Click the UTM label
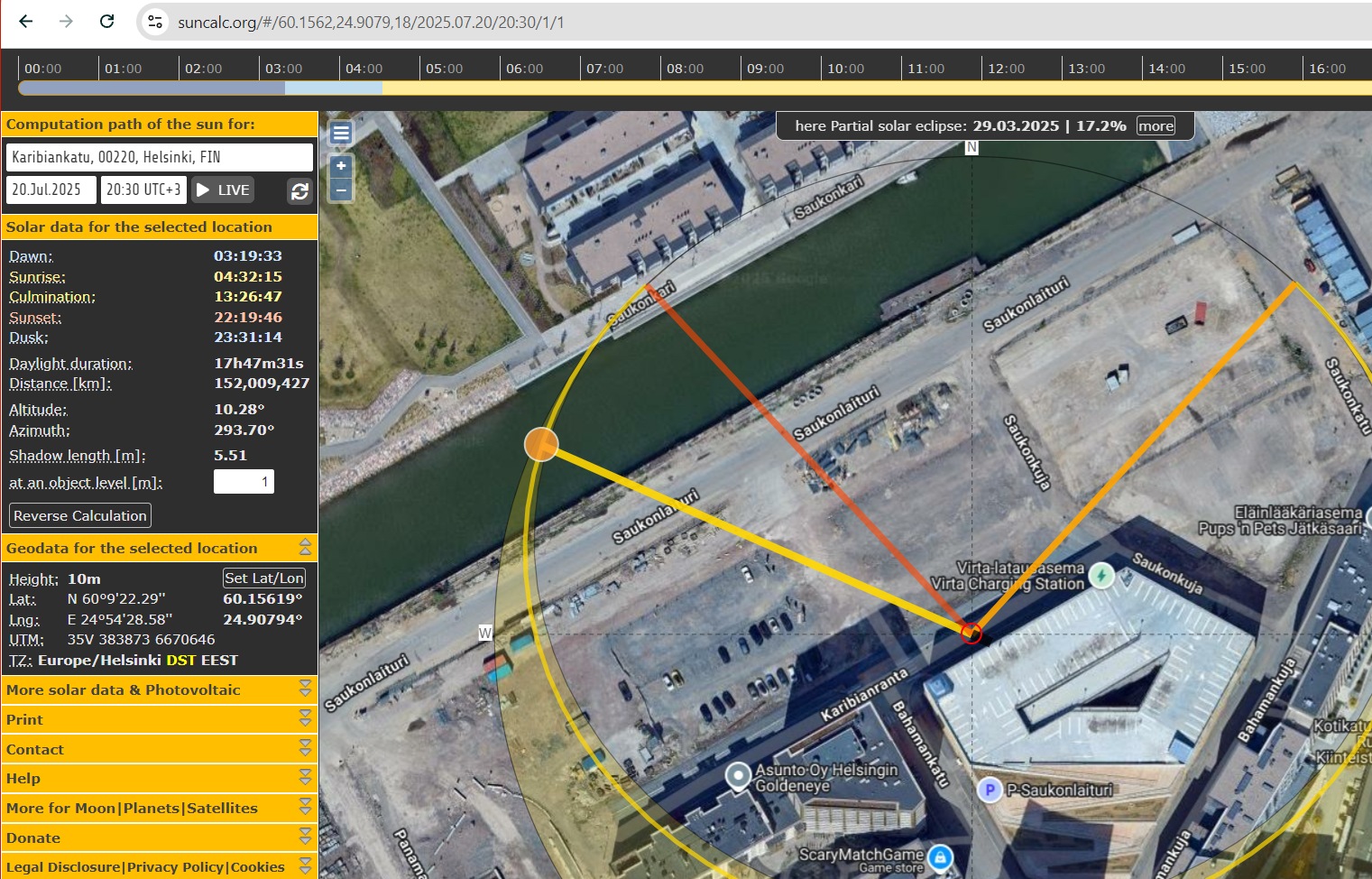The height and width of the screenshot is (879, 1372). tap(26, 640)
